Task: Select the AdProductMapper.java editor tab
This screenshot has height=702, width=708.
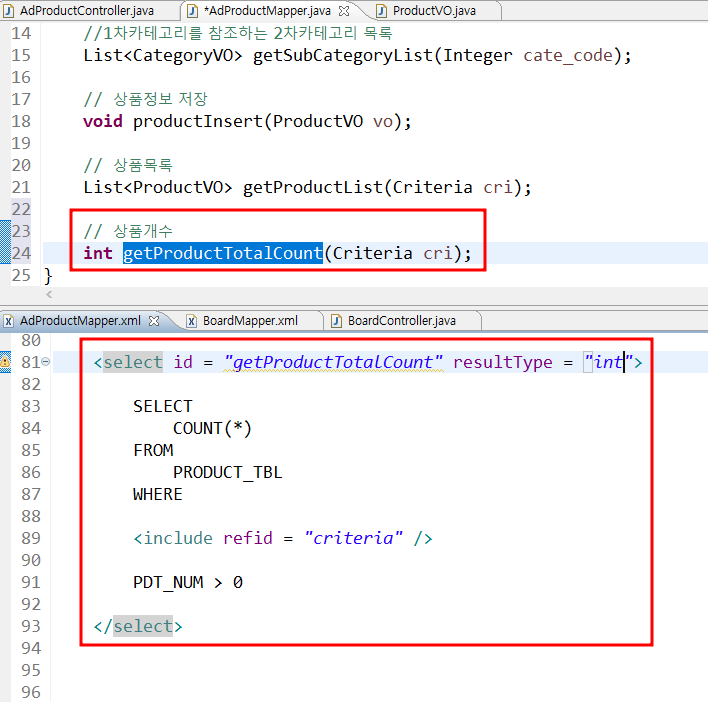Action: coord(267,10)
